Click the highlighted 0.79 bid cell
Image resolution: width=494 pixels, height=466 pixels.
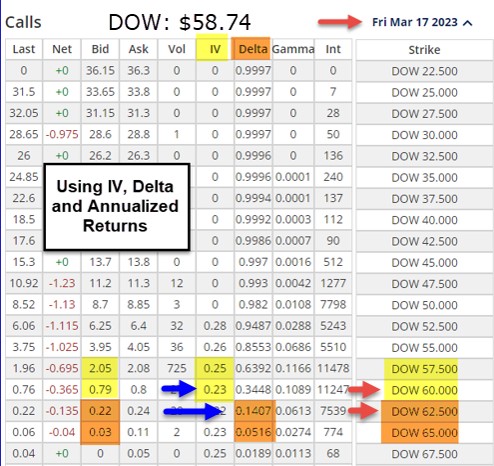click(x=100, y=390)
